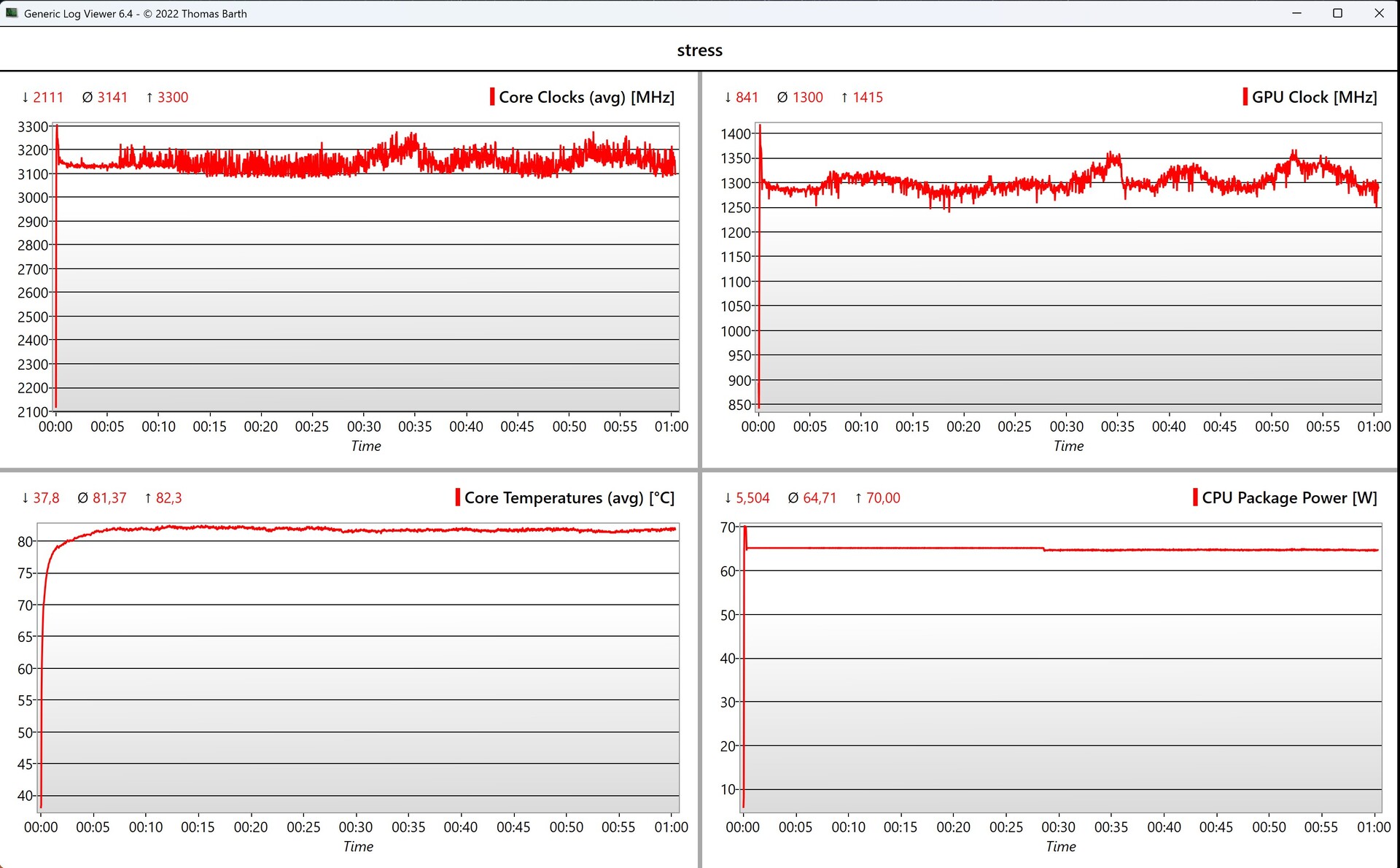1400x868 pixels.
Task: Click the Core Temperatures (avg) [°C] label
Action: tap(569, 497)
